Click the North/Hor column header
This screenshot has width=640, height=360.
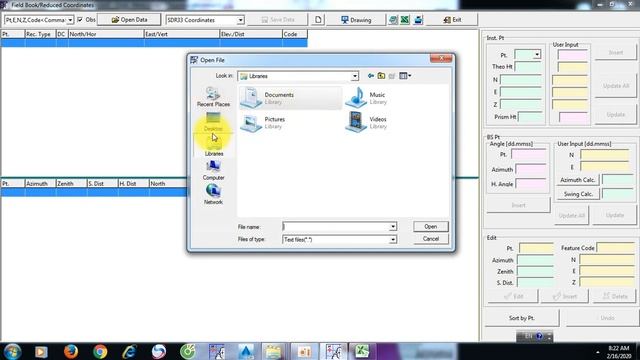click(106, 34)
